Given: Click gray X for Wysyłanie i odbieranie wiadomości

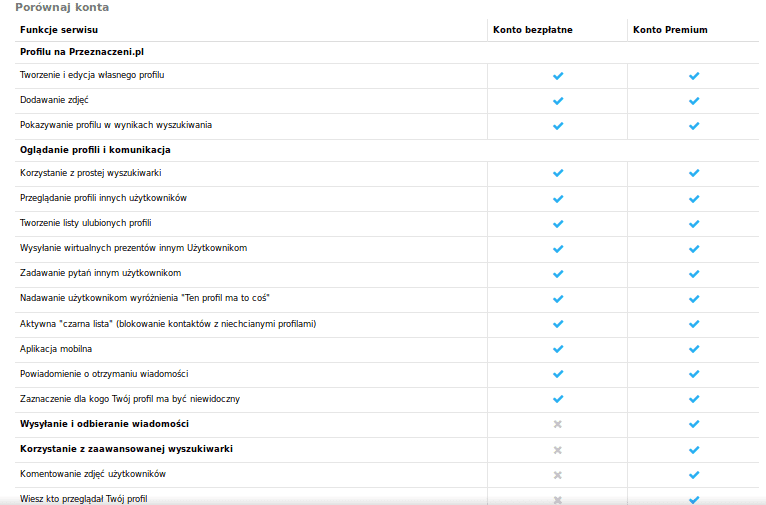Looking at the screenshot, I should click(x=558, y=424).
